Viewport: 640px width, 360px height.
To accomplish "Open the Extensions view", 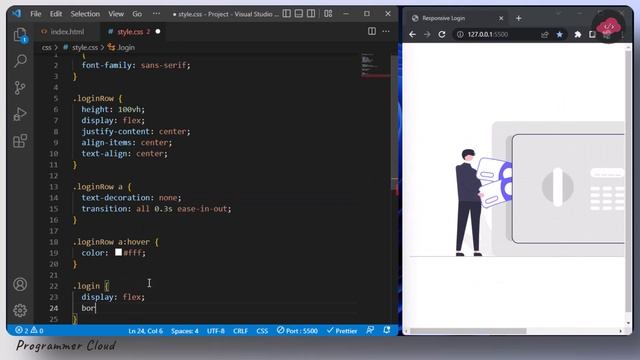I will tap(20, 141).
